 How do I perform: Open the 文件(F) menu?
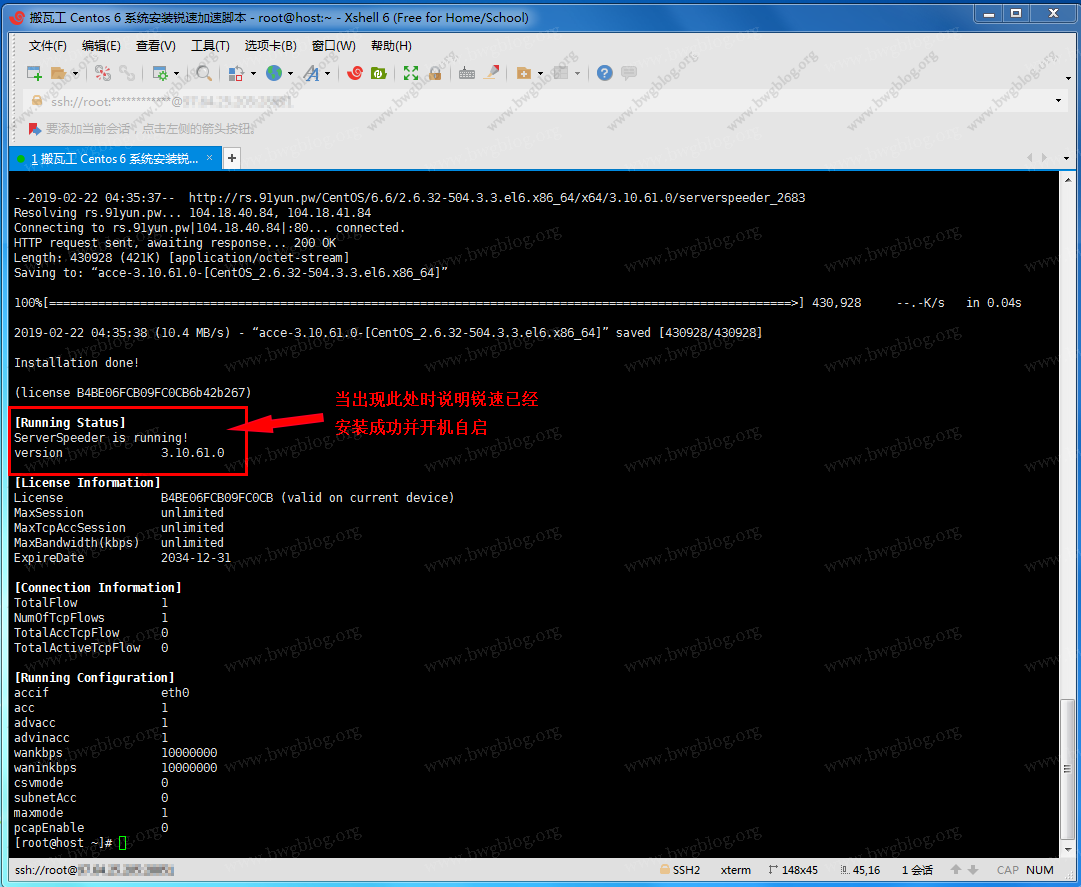pyautogui.click(x=48, y=45)
